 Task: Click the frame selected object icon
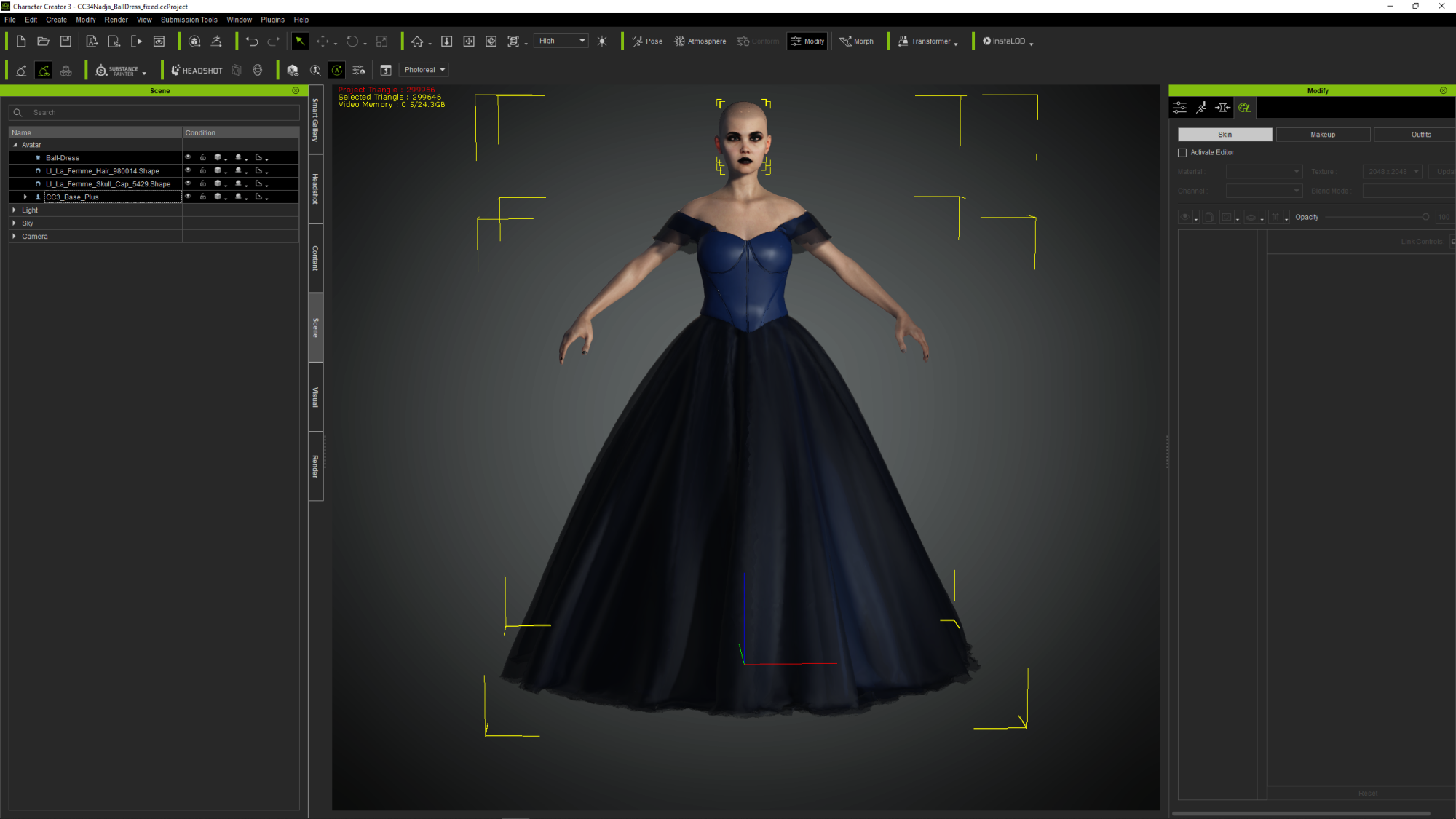pyautogui.click(x=513, y=41)
